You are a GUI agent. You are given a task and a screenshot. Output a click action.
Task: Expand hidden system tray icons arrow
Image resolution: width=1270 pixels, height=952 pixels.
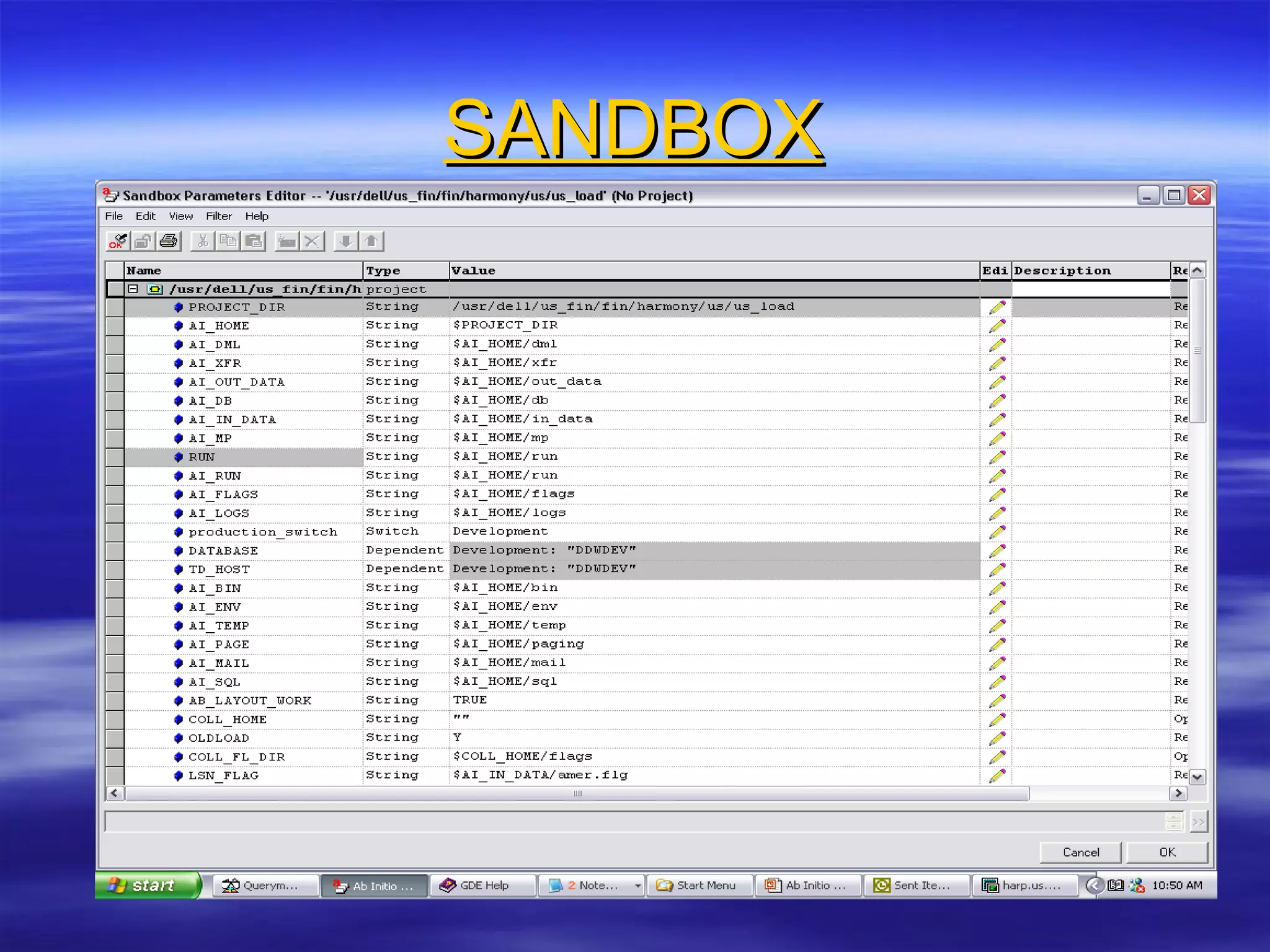[1095, 886]
